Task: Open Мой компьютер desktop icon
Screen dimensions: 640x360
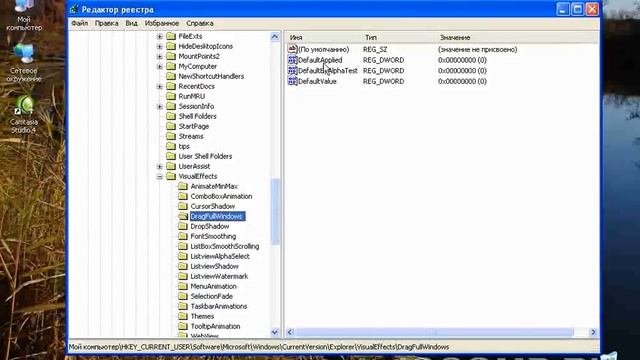Action: [x=24, y=15]
